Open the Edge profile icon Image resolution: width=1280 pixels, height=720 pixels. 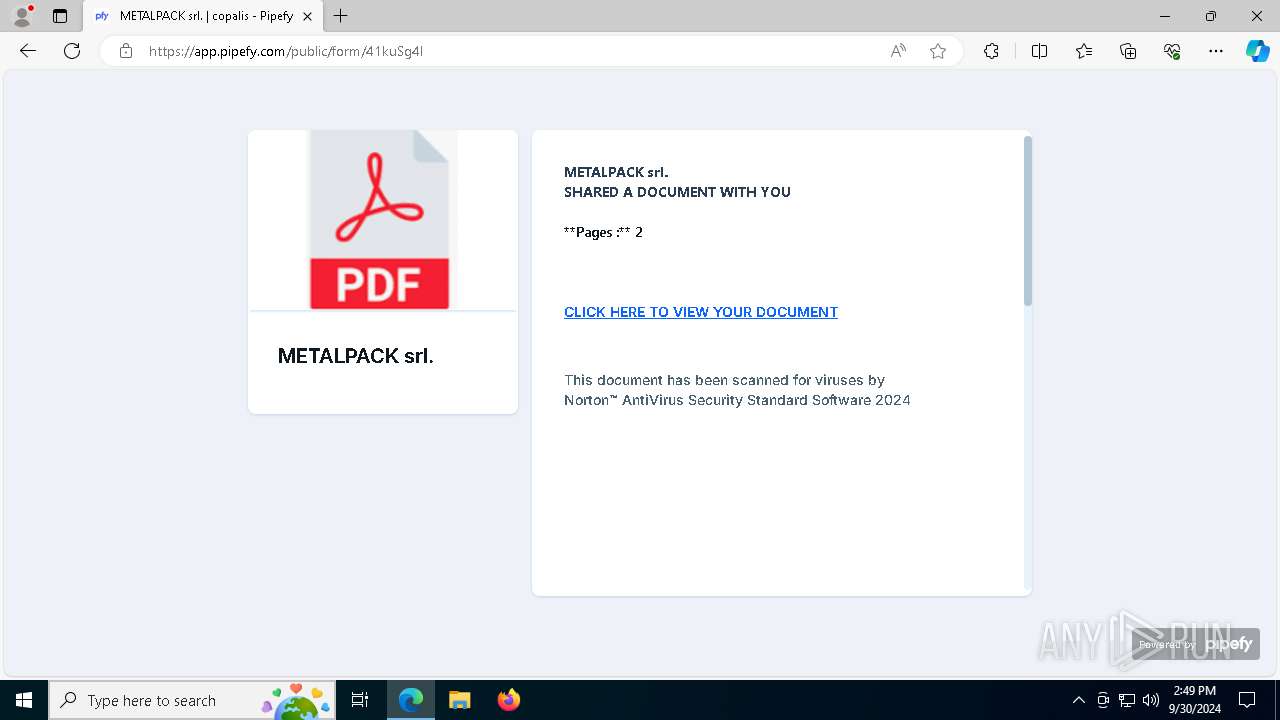(x=21, y=16)
